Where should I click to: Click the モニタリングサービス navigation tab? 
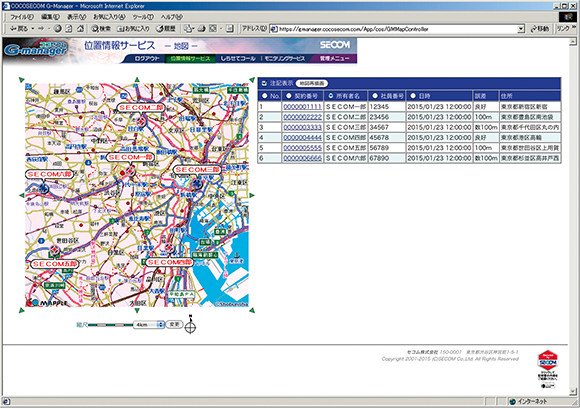(x=284, y=58)
